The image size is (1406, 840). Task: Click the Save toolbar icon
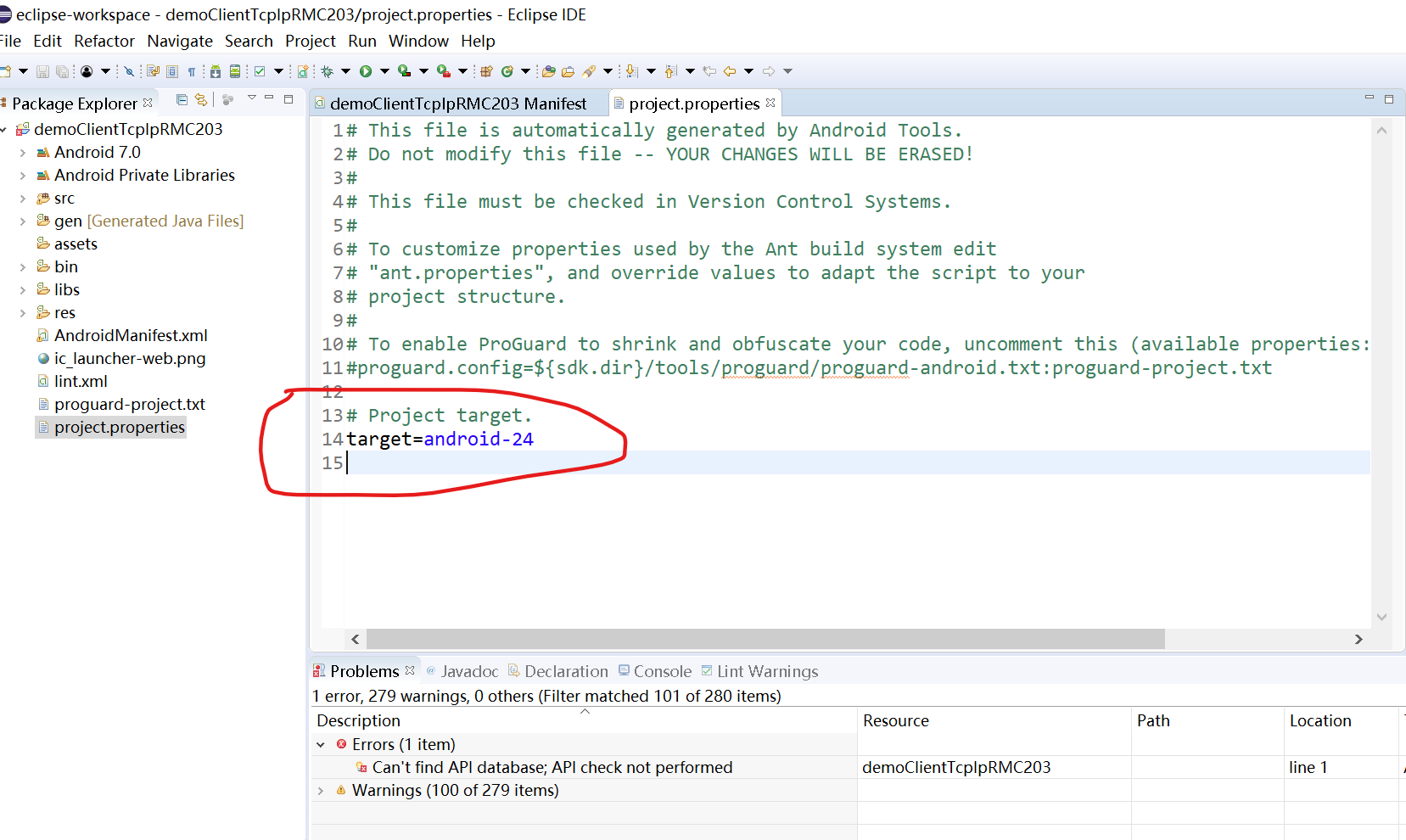click(42, 71)
